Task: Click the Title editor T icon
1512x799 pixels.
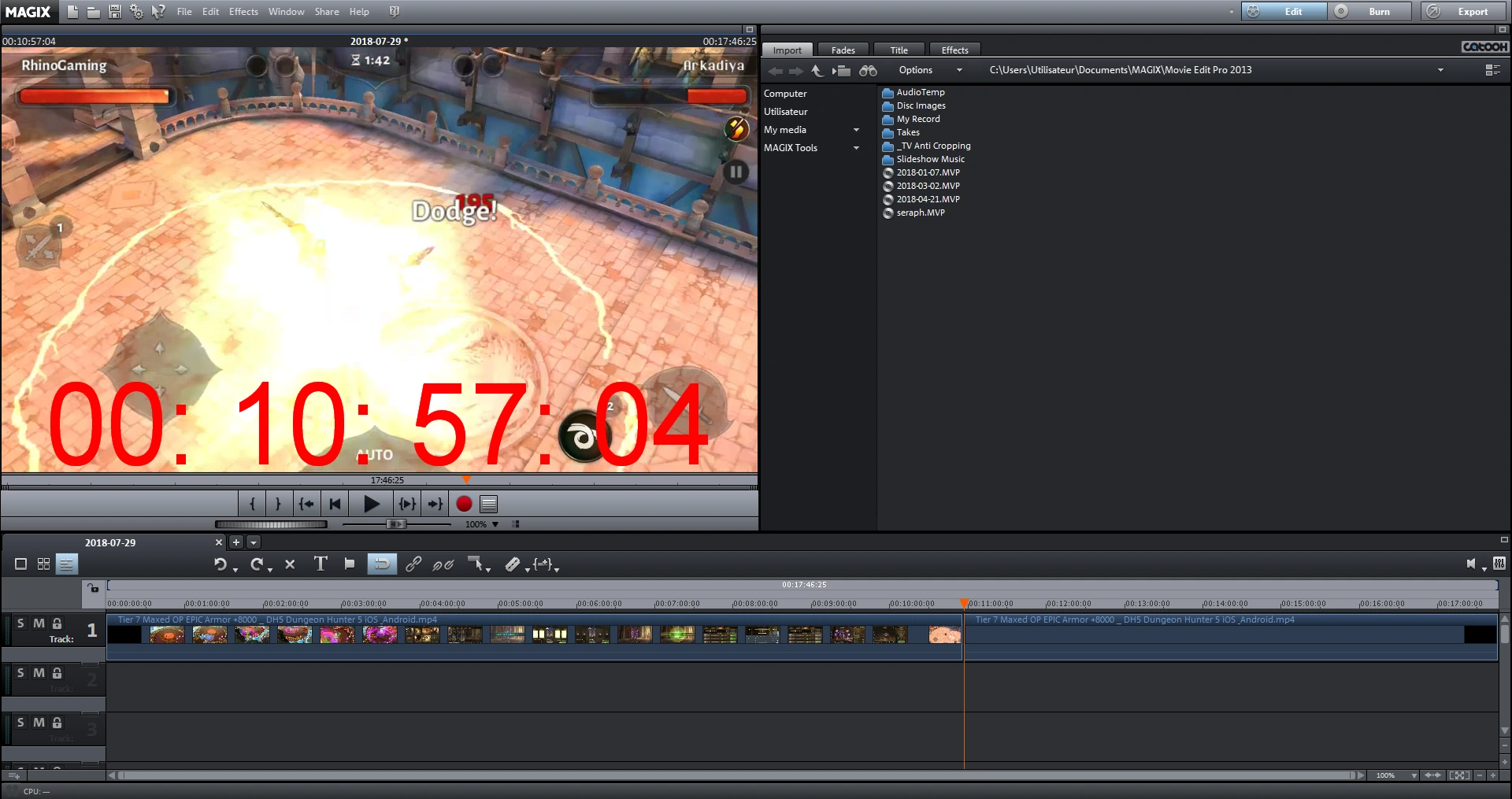Action: point(321,564)
